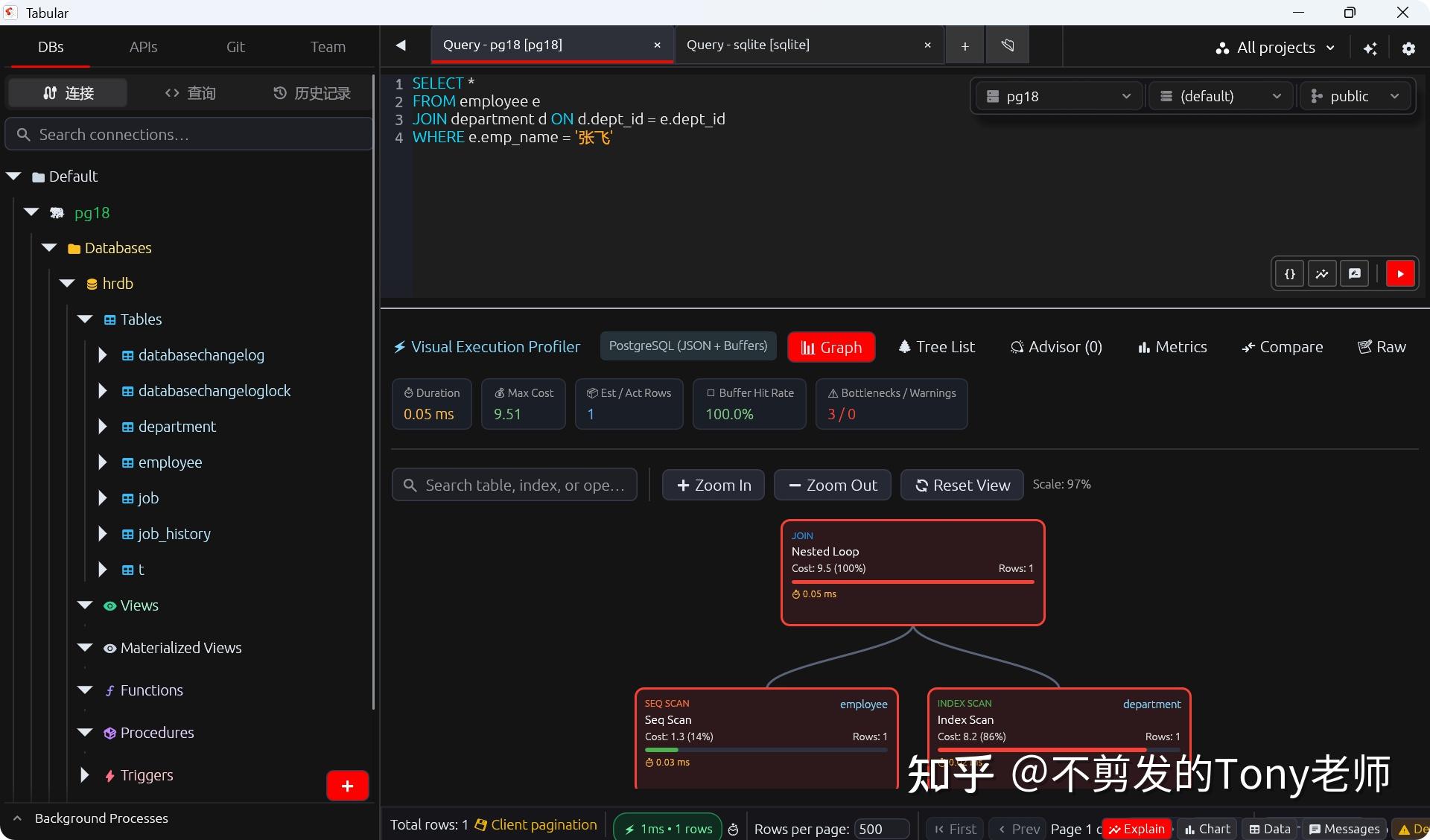Image resolution: width=1430 pixels, height=840 pixels.
Task: Collapse the sidebar with the left arrow icon
Action: (401, 45)
